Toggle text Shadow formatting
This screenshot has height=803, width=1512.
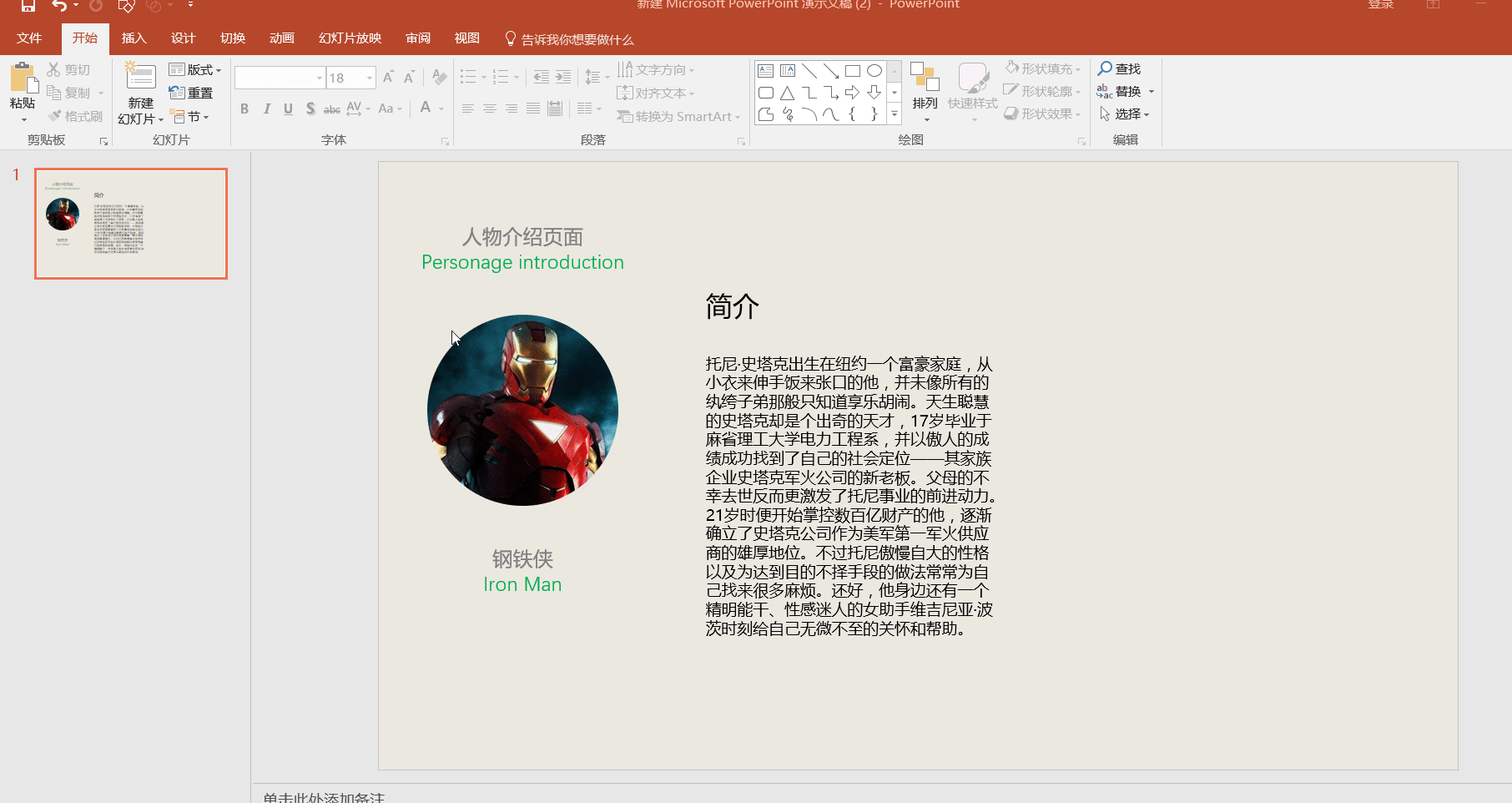click(310, 109)
